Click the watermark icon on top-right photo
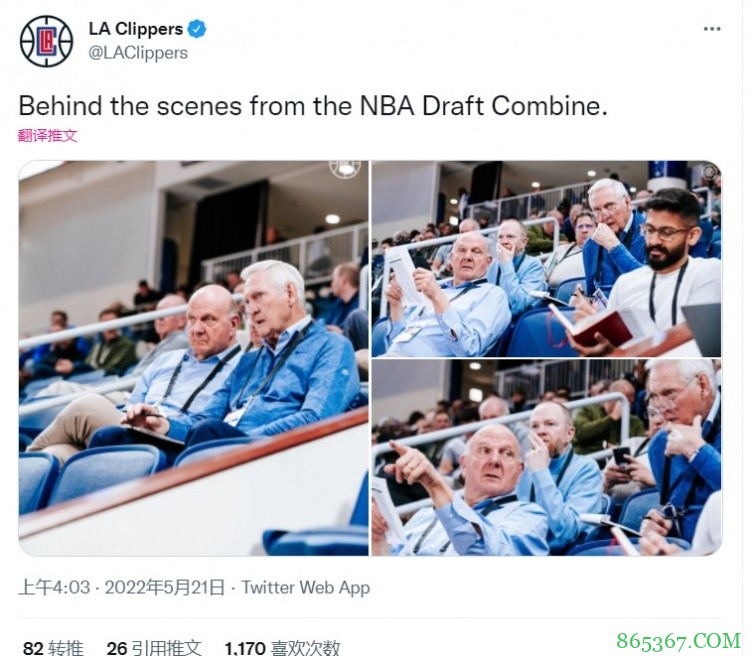This screenshot has height=656, width=750. (x=710, y=171)
